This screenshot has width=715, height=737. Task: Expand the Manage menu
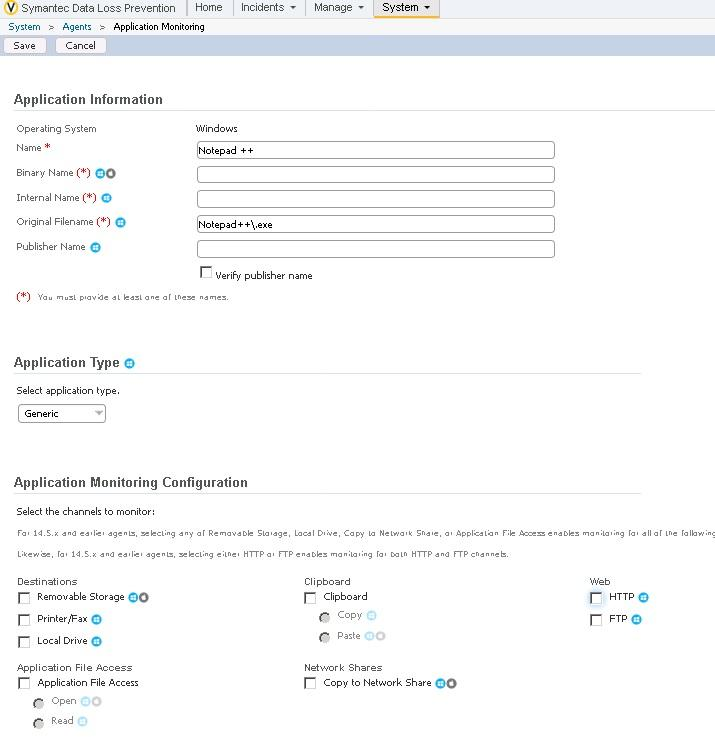click(x=339, y=8)
